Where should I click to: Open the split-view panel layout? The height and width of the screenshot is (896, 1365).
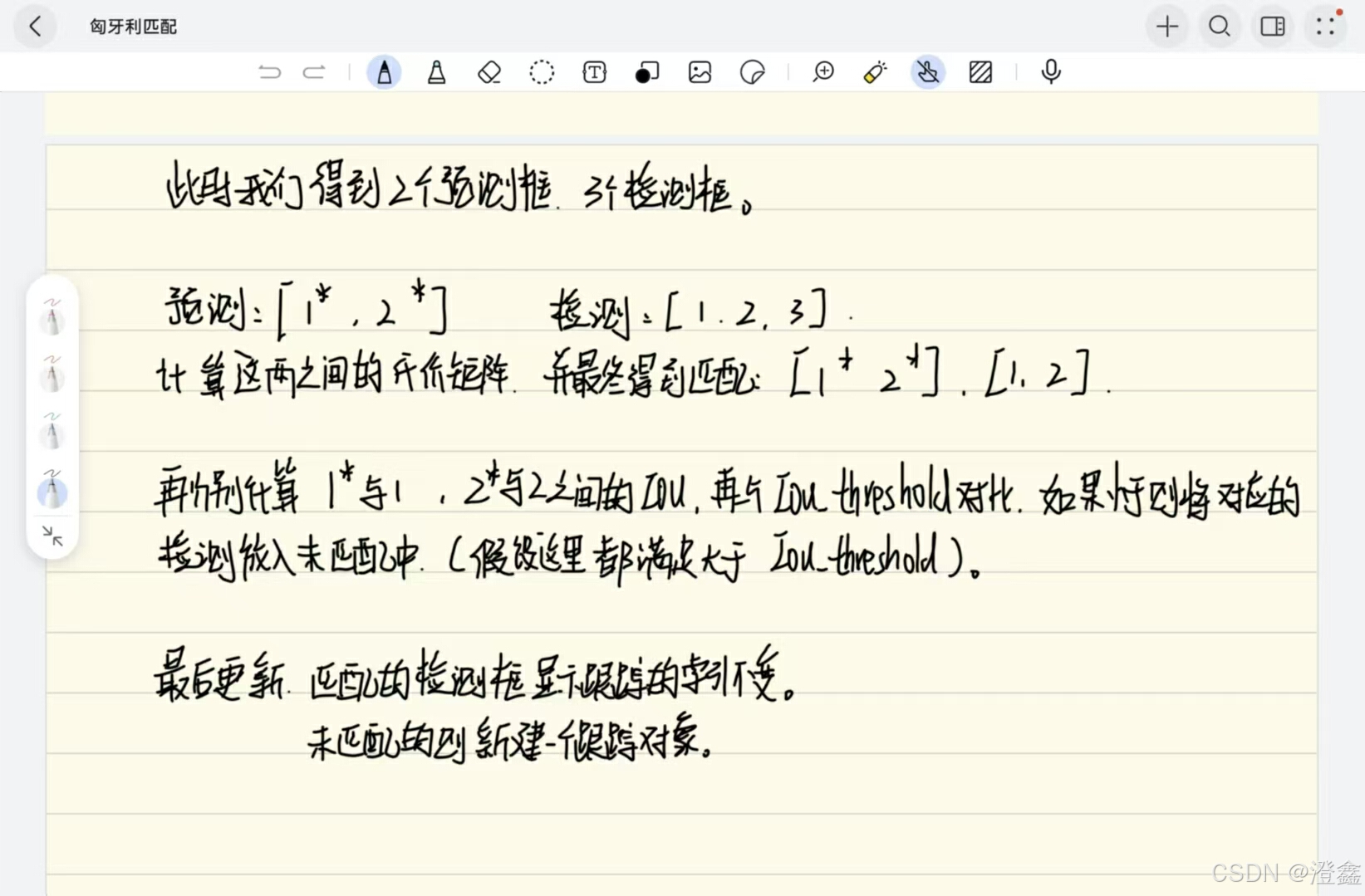tap(1272, 26)
